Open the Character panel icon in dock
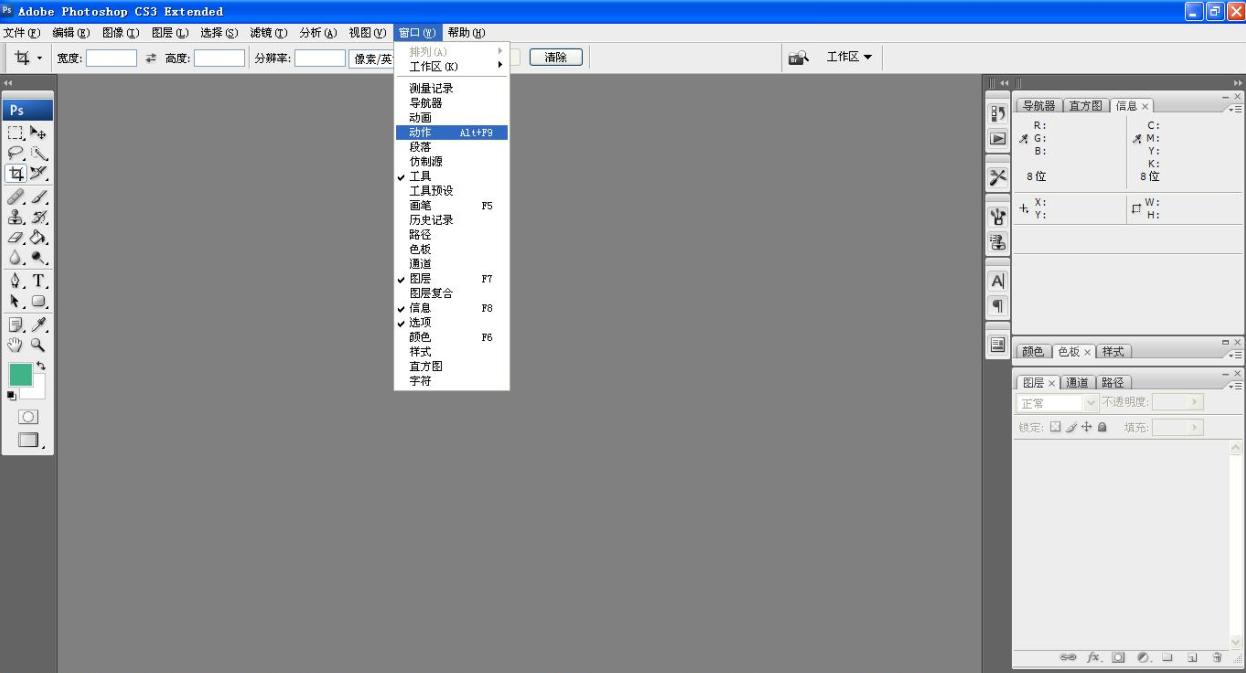Viewport: 1246px width, 673px height. pos(997,282)
